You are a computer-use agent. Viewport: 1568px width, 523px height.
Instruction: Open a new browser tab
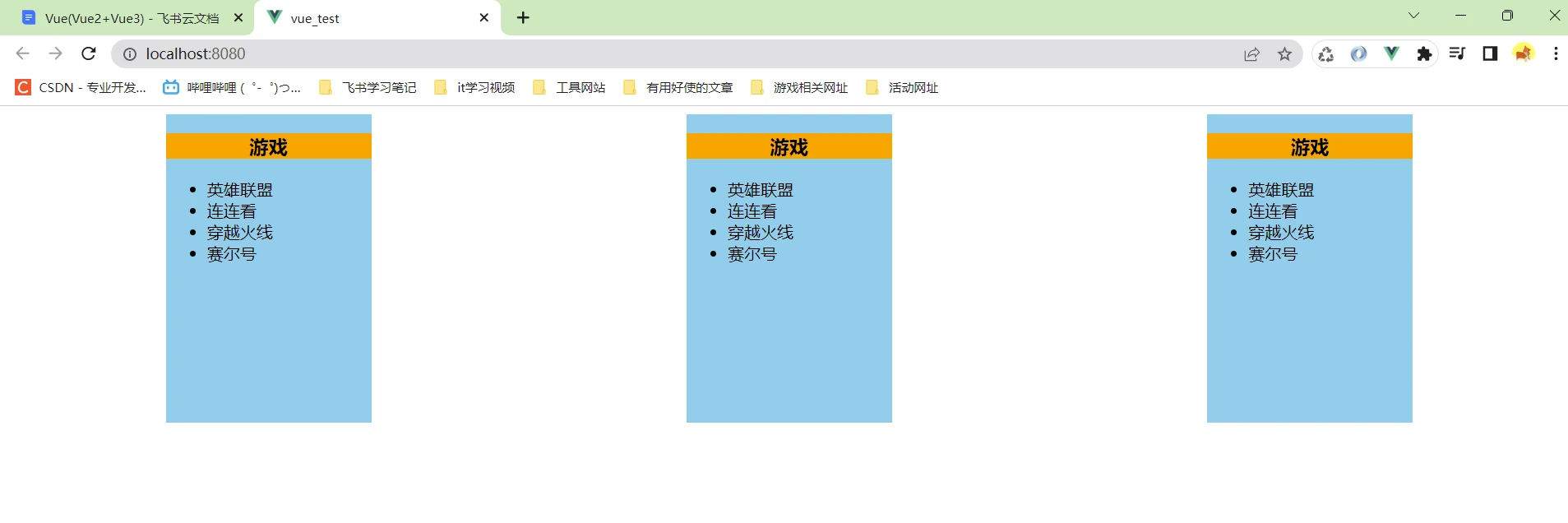[x=523, y=17]
